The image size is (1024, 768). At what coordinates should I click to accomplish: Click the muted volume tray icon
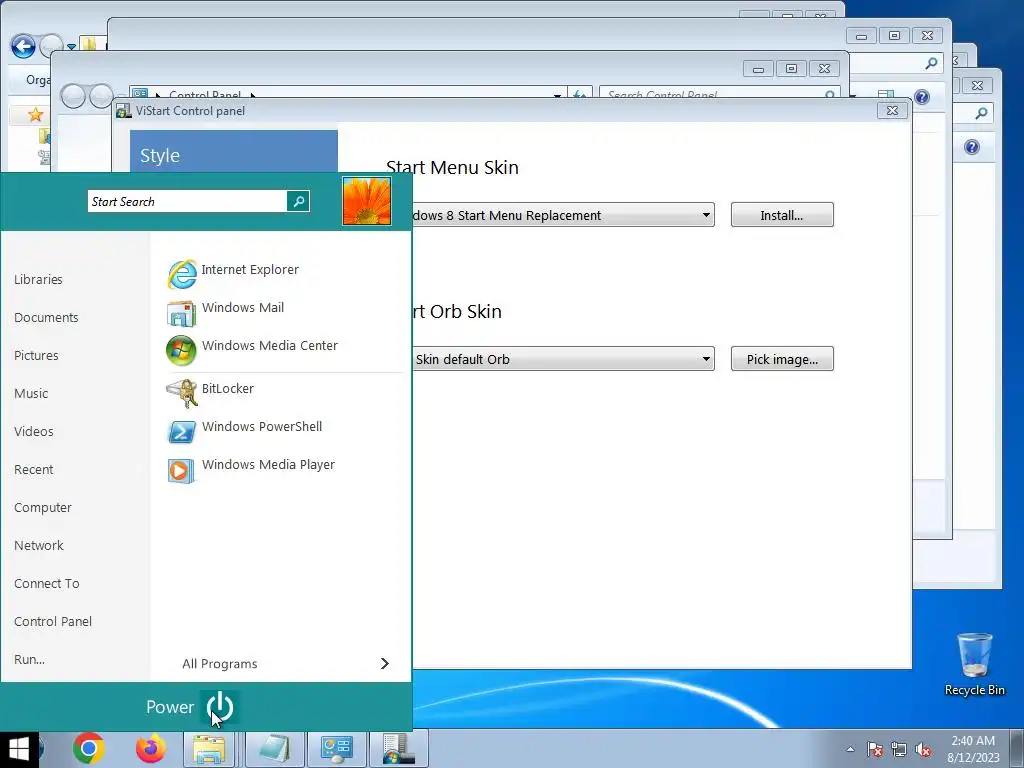tap(923, 749)
